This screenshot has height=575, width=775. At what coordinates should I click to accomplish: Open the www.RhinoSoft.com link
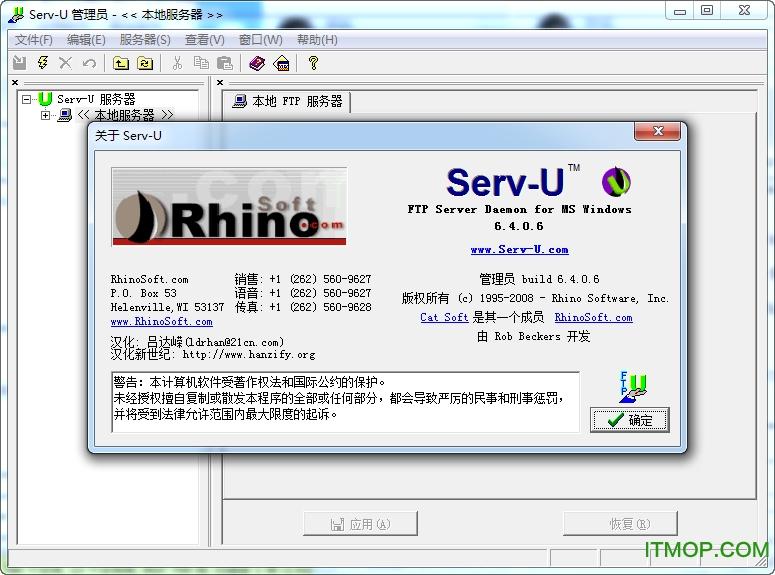pos(162,321)
